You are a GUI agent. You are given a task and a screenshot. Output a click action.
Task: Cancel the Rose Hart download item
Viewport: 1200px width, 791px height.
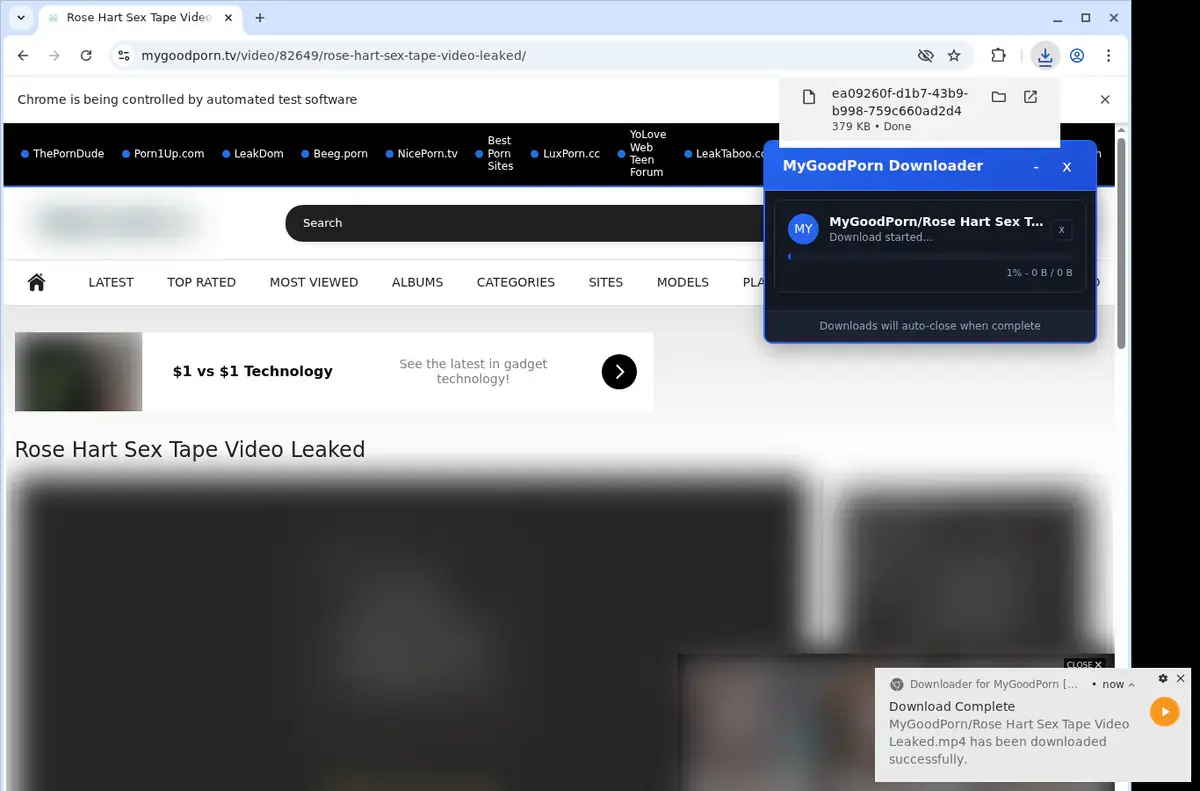[x=1062, y=230]
